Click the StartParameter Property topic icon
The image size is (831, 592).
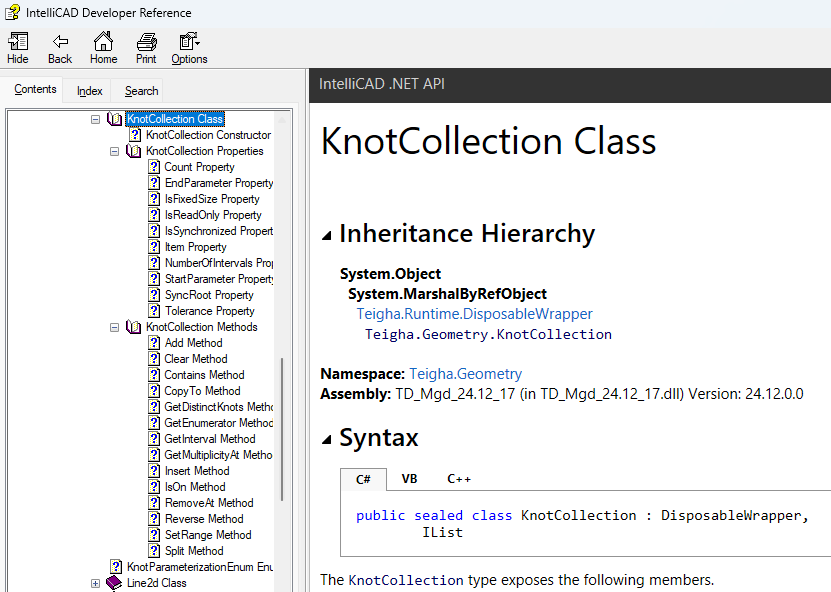coord(154,279)
